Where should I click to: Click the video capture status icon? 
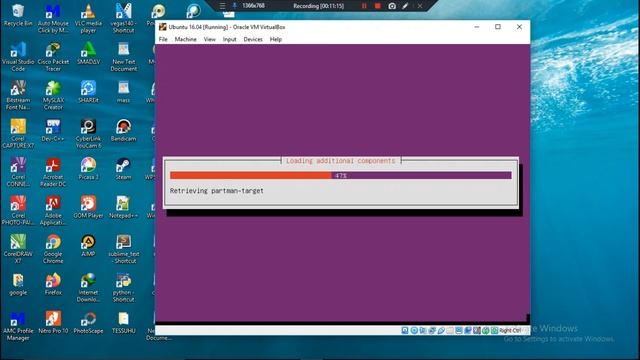[468, 330]
